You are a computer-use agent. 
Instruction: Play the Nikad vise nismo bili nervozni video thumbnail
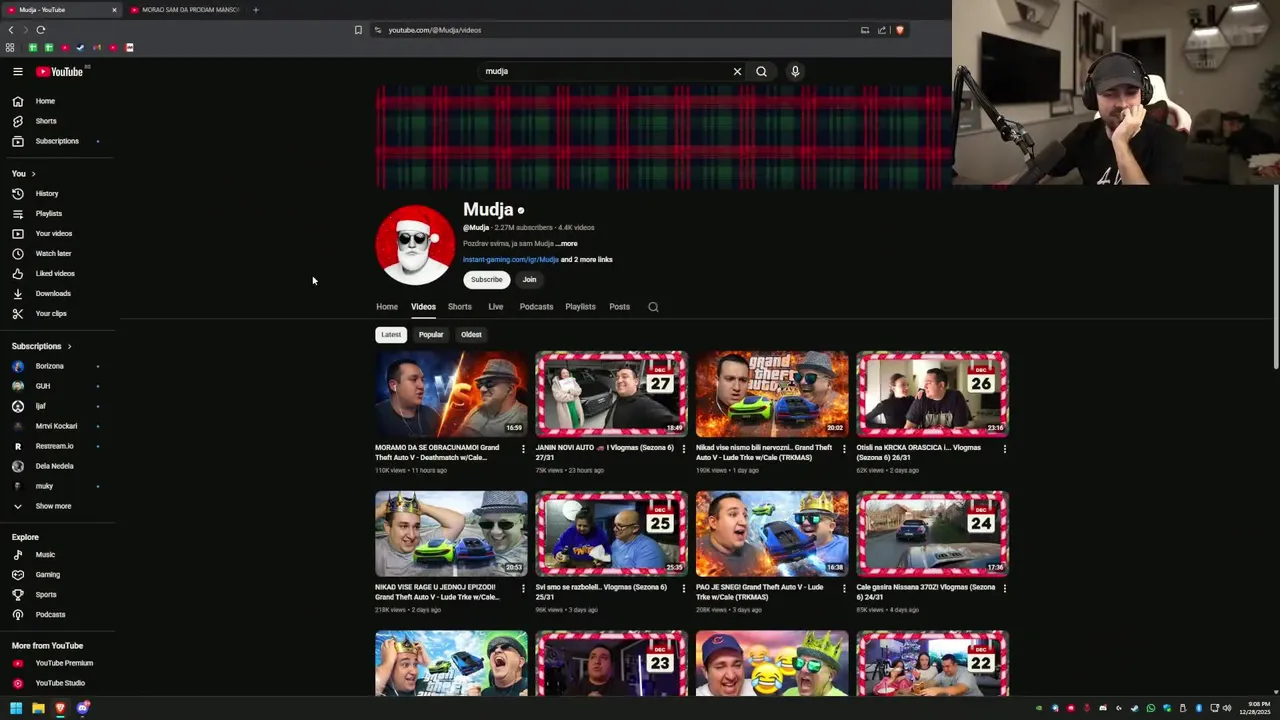click(x=772, y=393)
